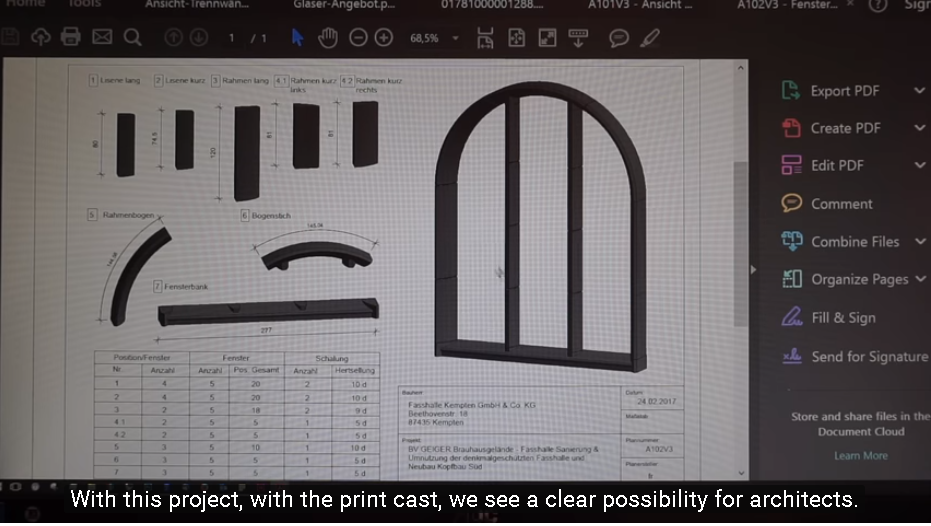Screen dimensions: 931x526
Task: Select the highlighter pen tool
Action: [650, 39]
